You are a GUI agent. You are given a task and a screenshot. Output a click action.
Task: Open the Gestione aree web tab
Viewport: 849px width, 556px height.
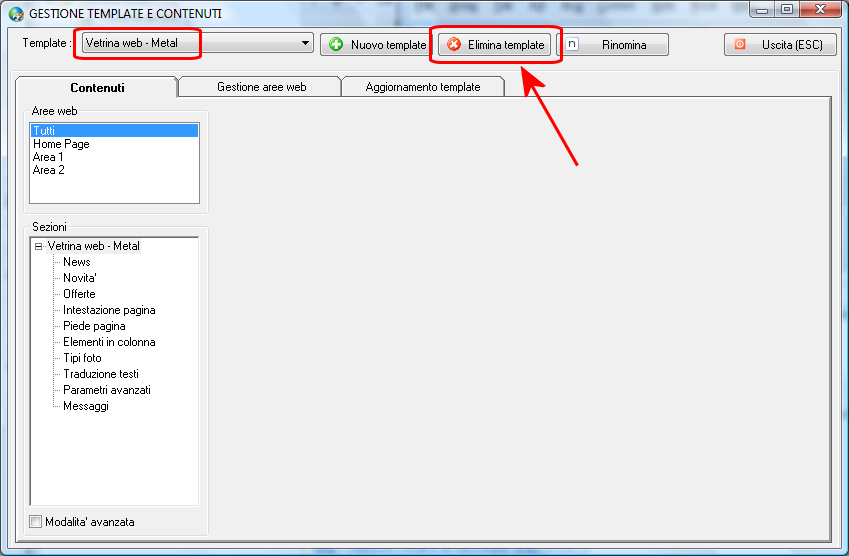coord(262,87)
